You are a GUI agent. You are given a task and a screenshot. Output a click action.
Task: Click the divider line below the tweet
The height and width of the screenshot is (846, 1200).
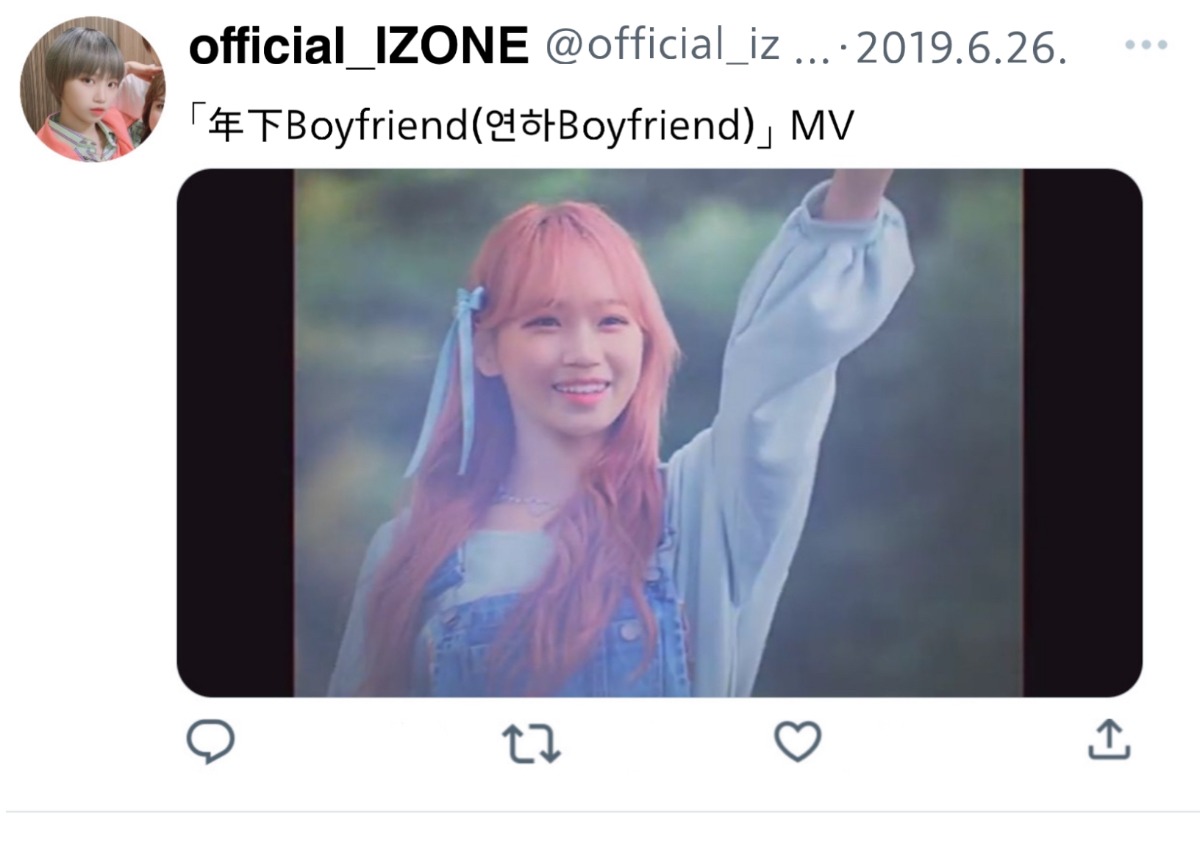tap(600, 811)
